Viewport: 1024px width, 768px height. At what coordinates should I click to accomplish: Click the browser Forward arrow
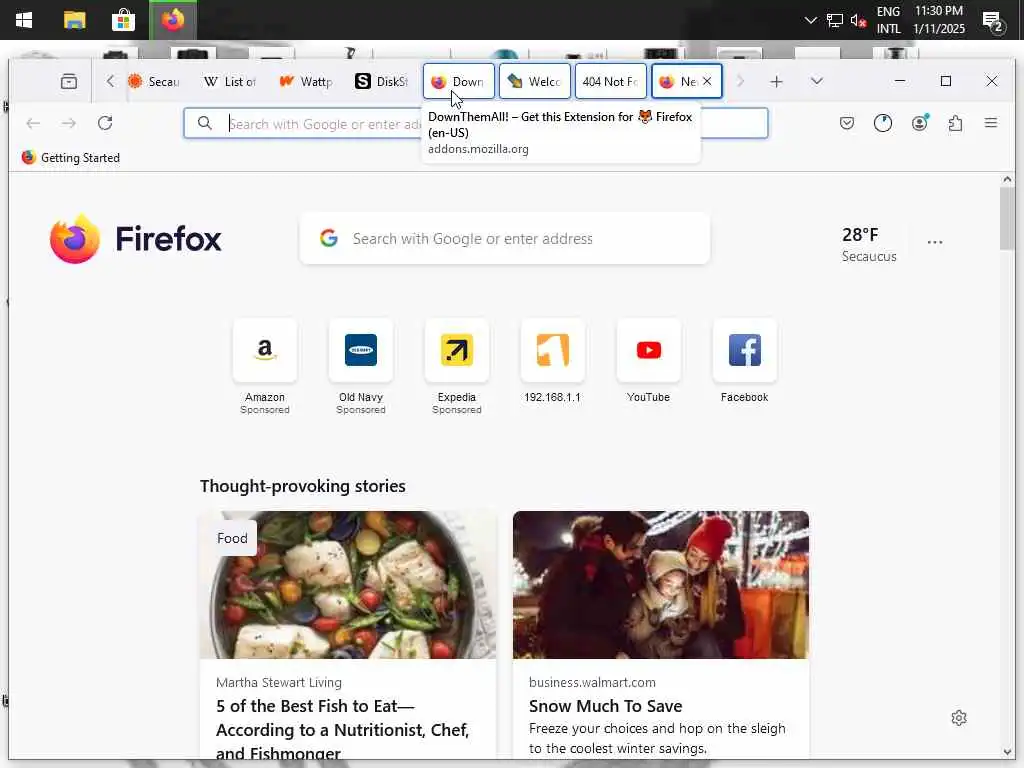[69, 123]
